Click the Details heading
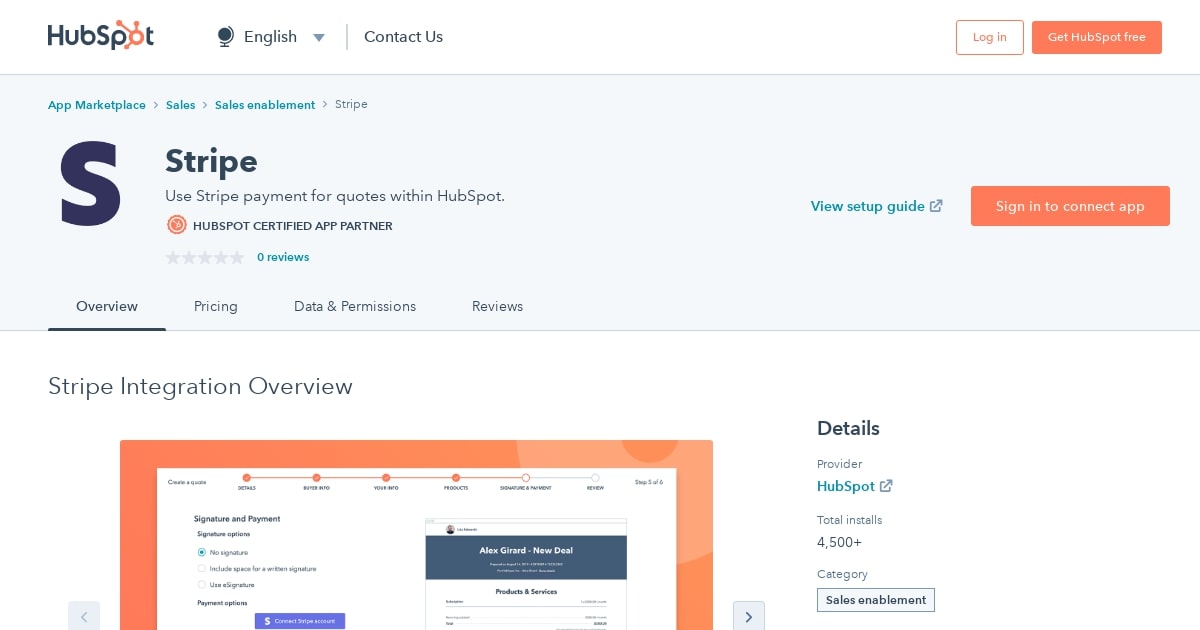 848,428
